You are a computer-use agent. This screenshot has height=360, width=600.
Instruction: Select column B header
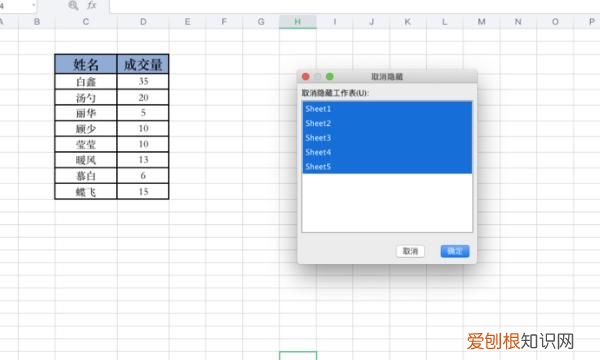tap(37, 22)
